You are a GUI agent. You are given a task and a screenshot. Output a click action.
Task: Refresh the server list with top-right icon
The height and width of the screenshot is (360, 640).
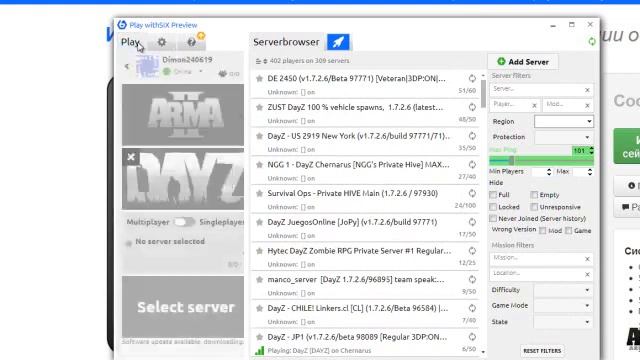coord(591,41)
